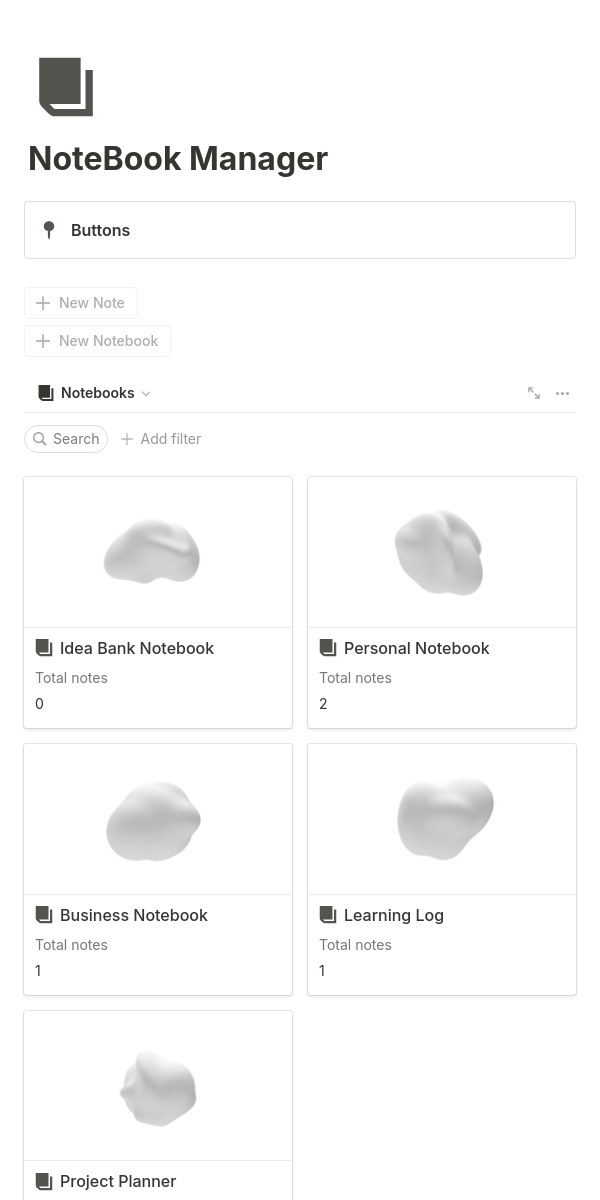Open the Notebooks view dropdown chevron
This screenshot has width=600, height=1200.
coord(146,394)
